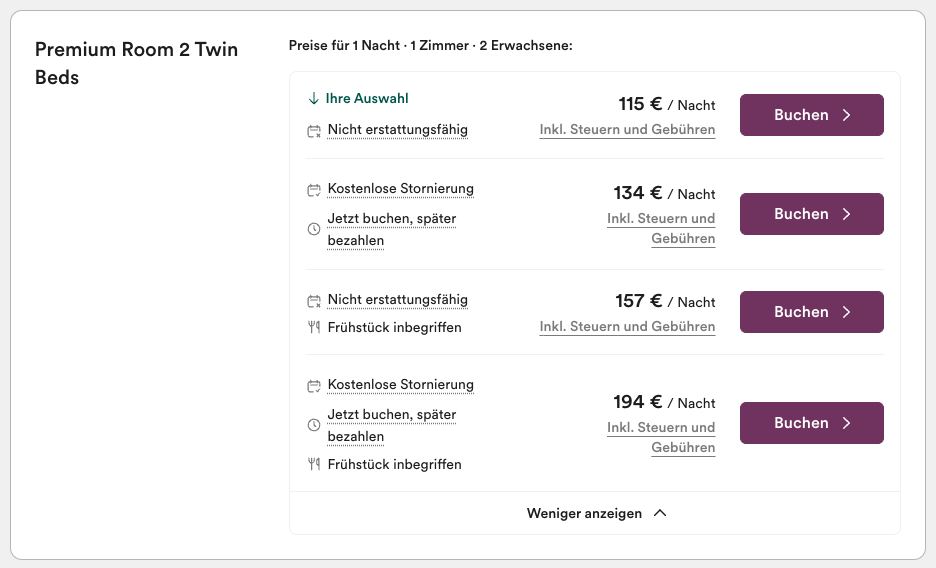Viewport: 936px width, 568px height.
Task: Click Jetzt buchen, später bezahlen in 194 € offer
Action: click(392, 425)
